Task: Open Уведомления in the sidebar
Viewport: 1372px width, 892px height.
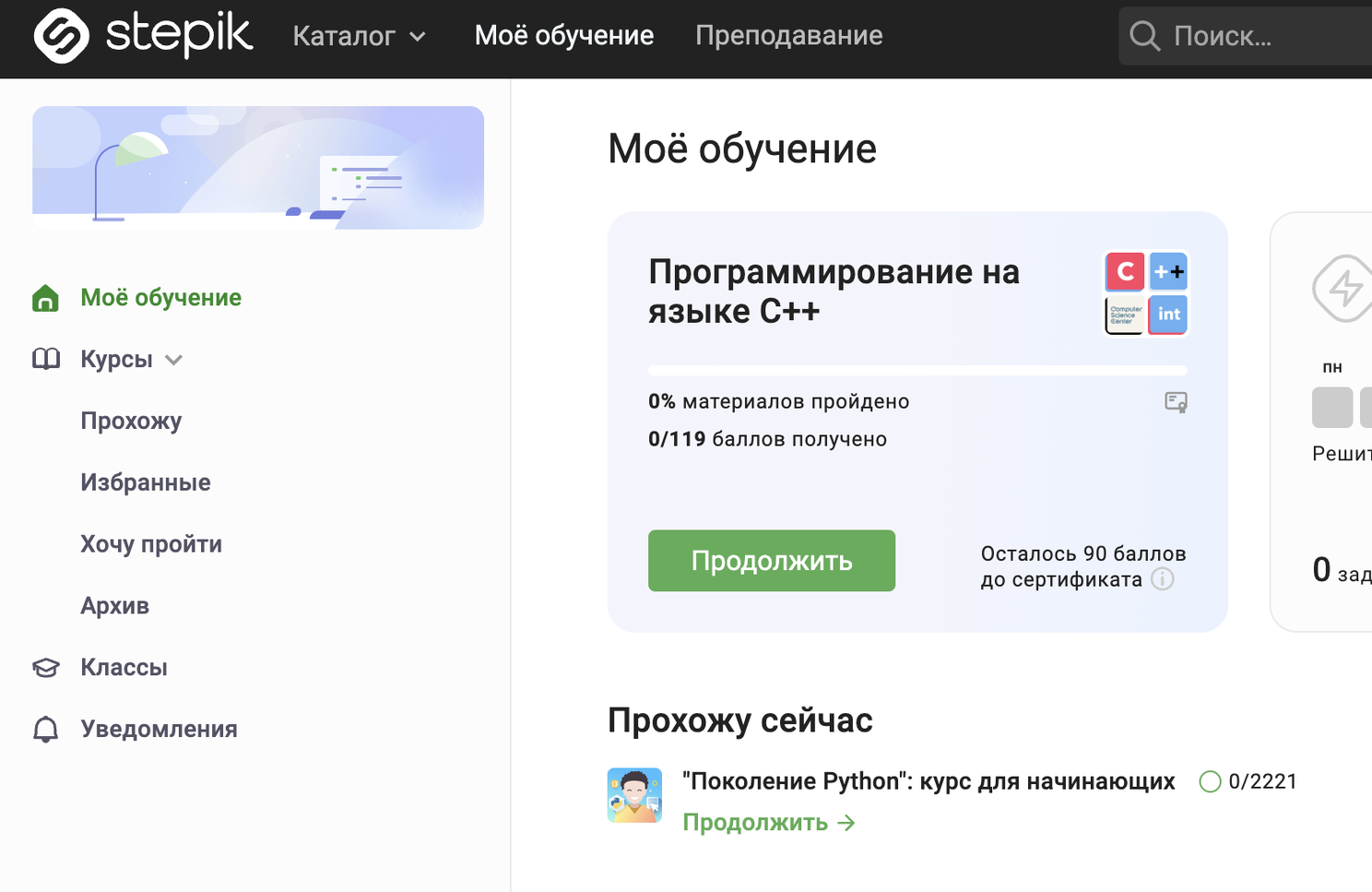Action: point(159,729)
